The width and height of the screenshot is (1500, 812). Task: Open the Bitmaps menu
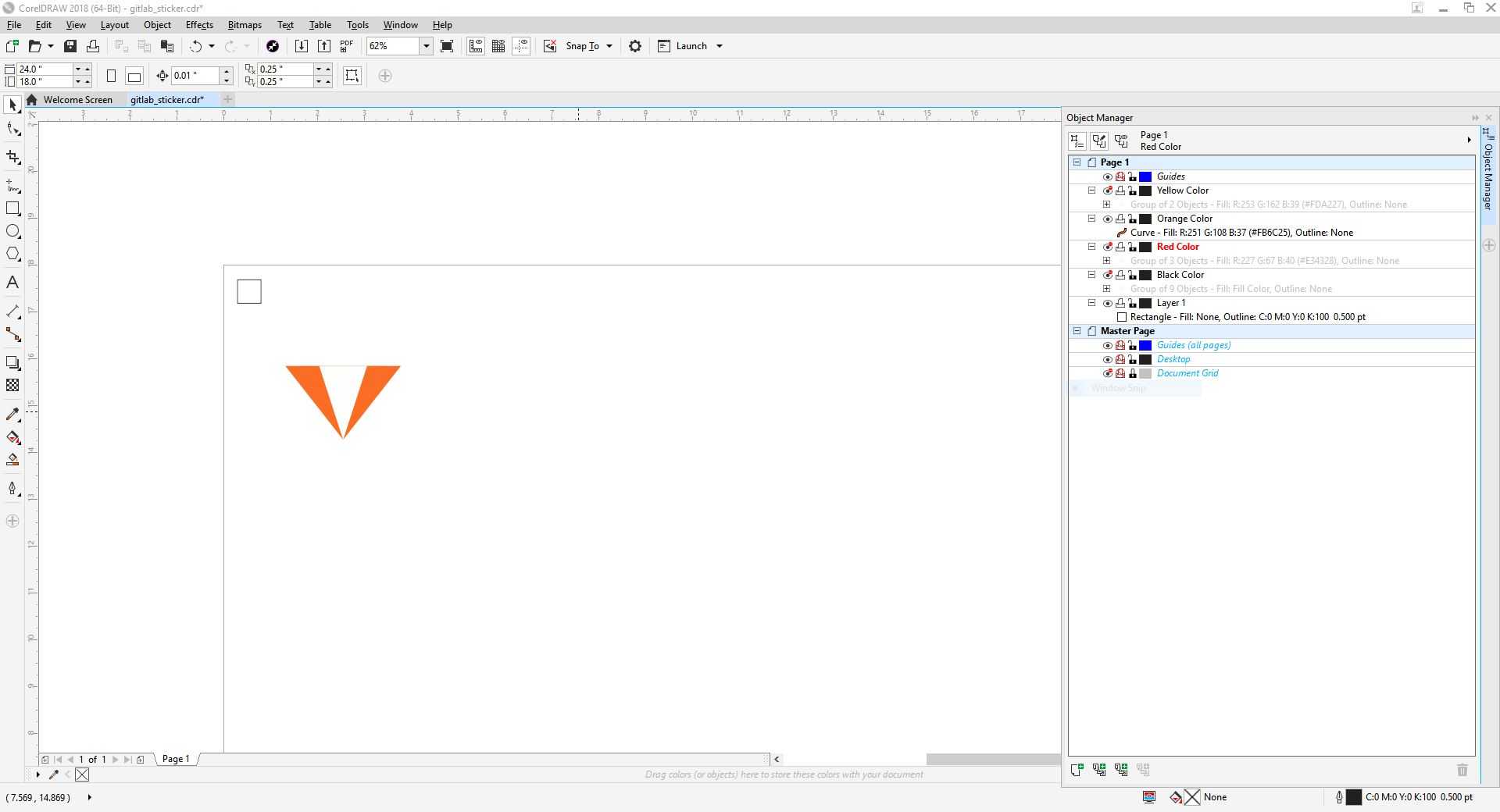coord(245,25)
